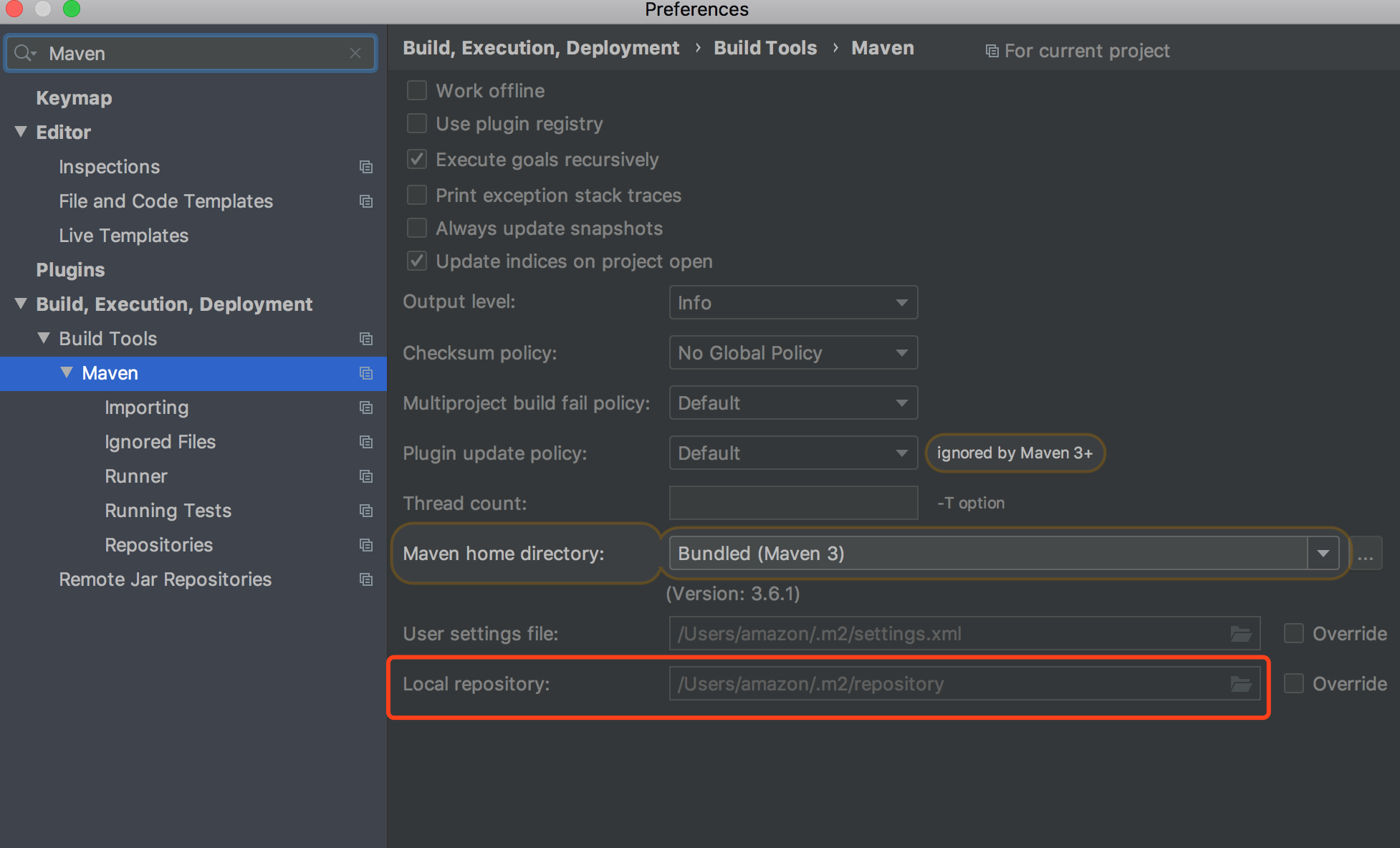Click the project-level icon on the Maven row
The image size is (1400, 848).
[366, 373]
